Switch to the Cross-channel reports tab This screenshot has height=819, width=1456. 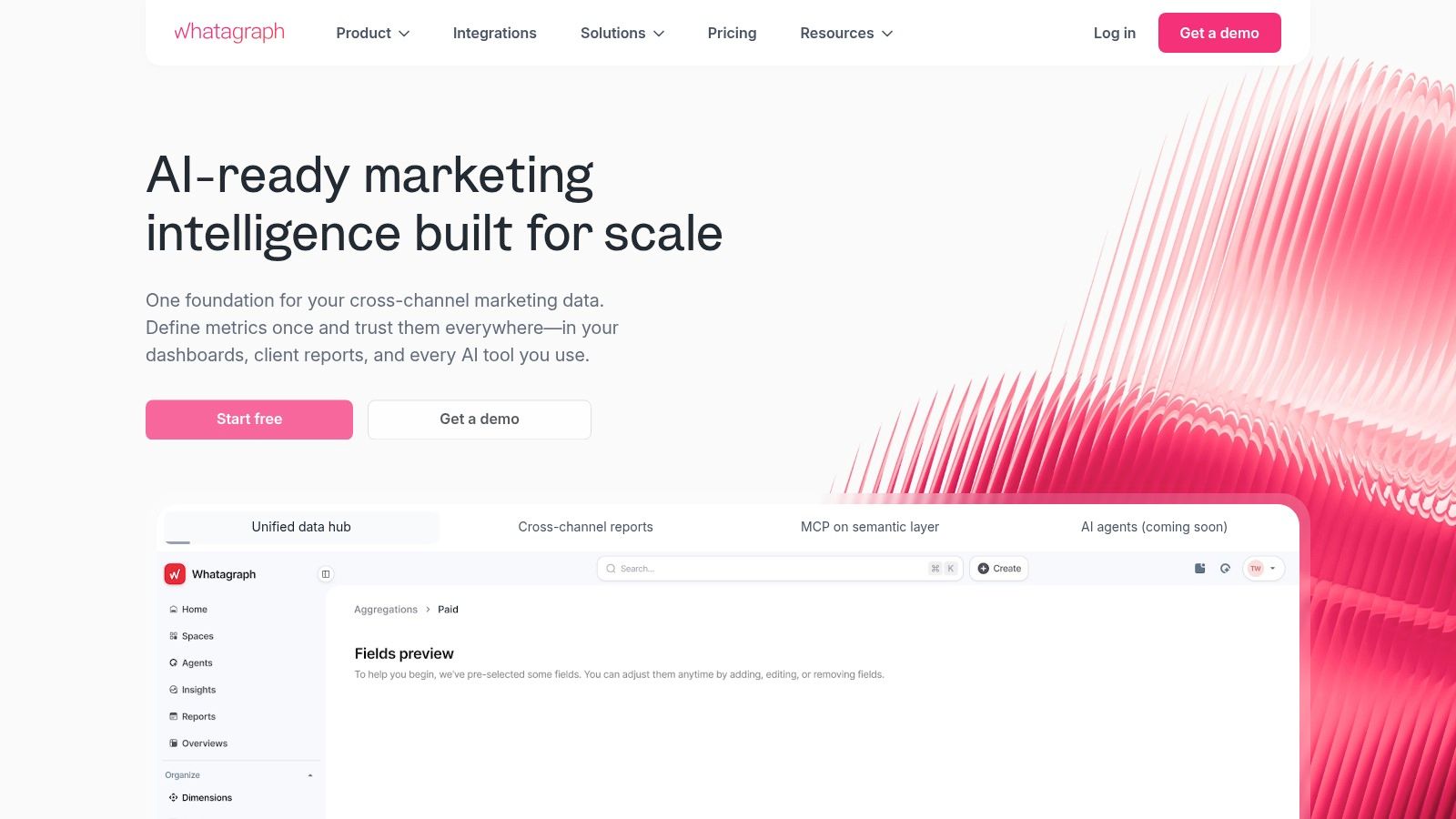tap(585, 527)
